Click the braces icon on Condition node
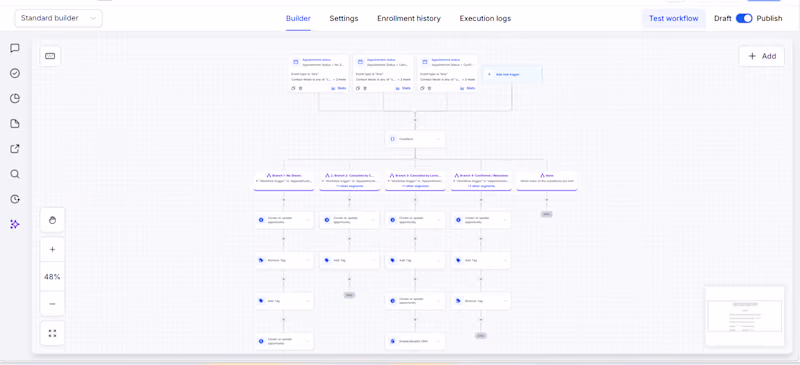This screenshot has width=800, height=365. click(x=392, y=139)
